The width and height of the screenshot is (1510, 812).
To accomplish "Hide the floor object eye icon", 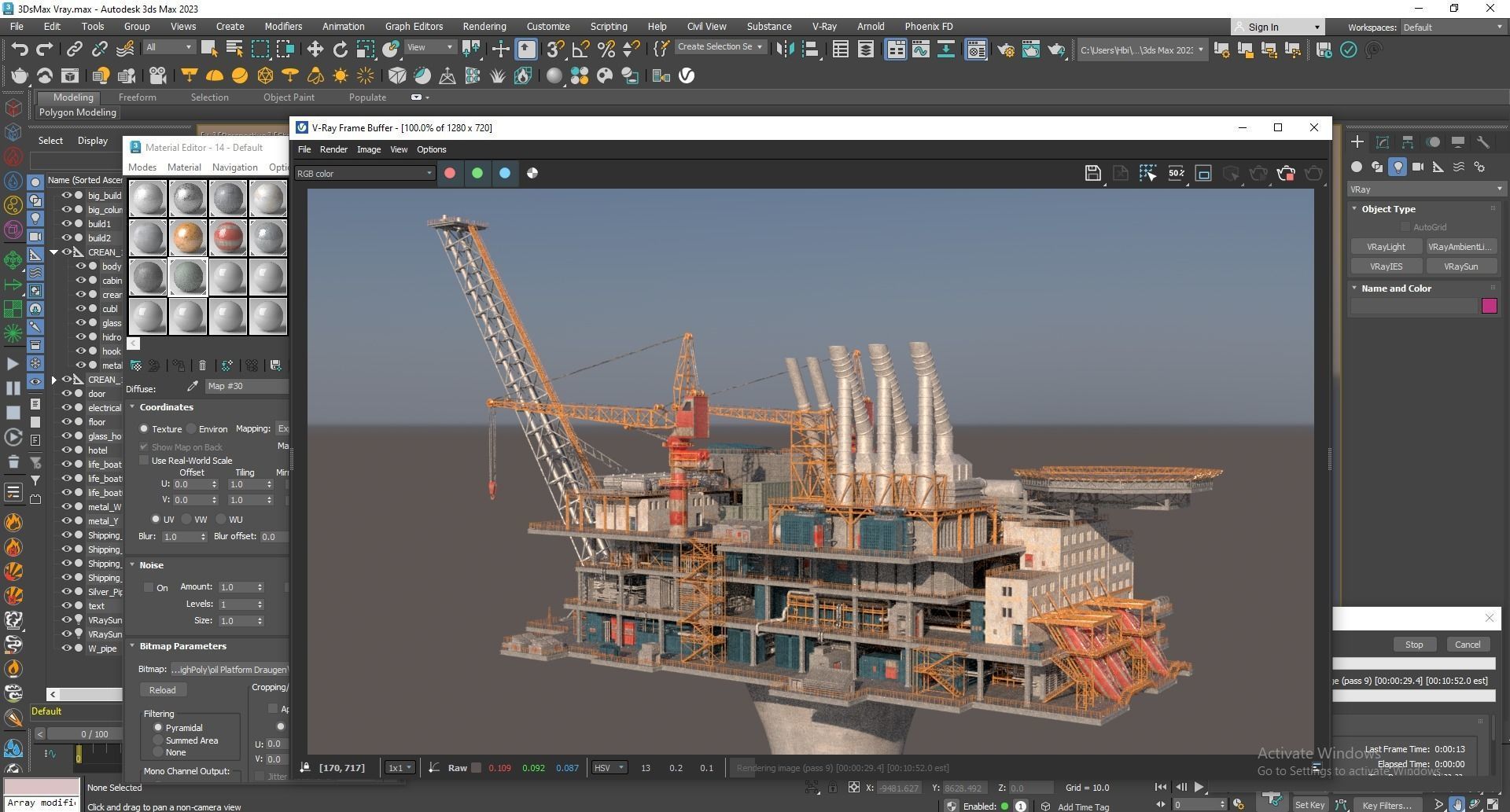I will coord(67,422).
